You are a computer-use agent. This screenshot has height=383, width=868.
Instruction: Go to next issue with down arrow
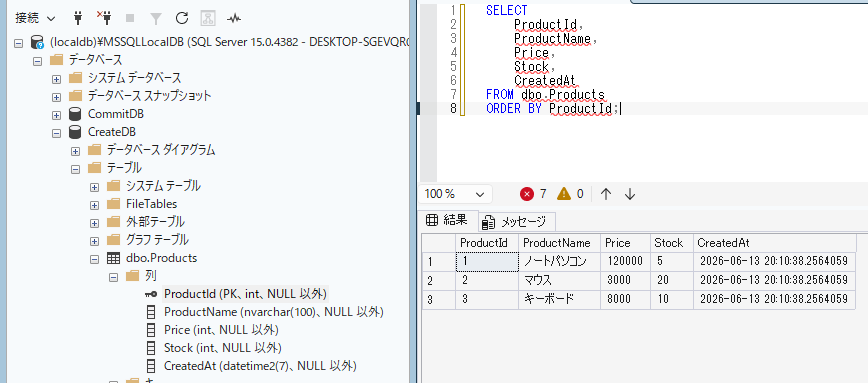629,194
